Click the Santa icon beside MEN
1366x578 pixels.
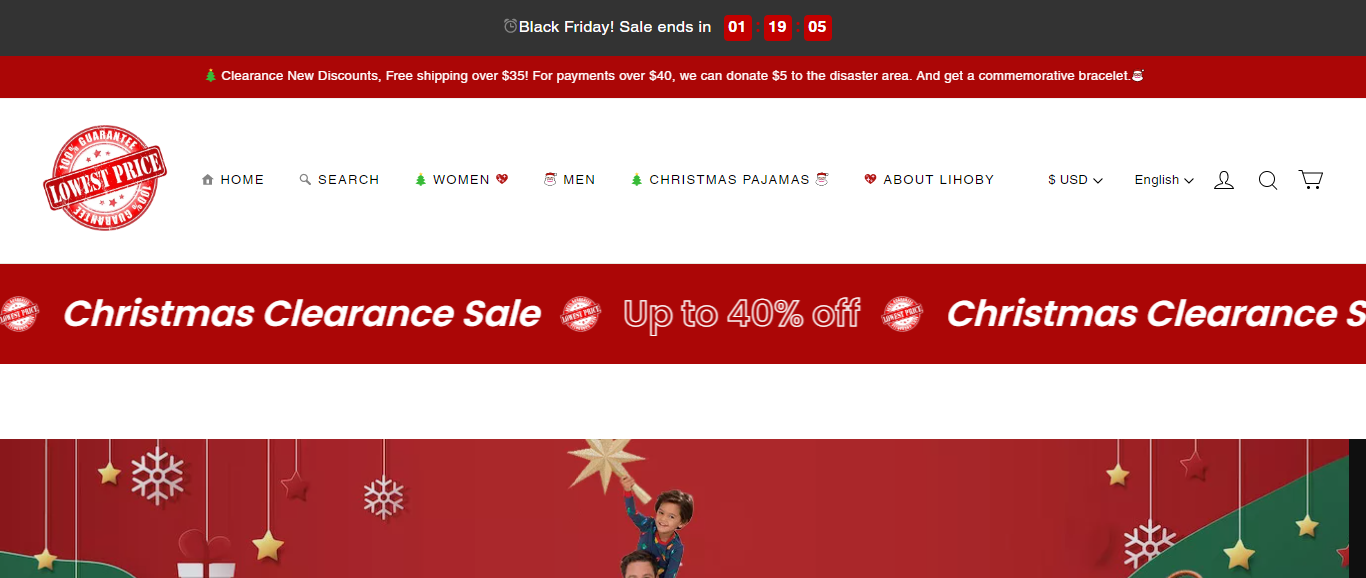click(x=550, y=180)
